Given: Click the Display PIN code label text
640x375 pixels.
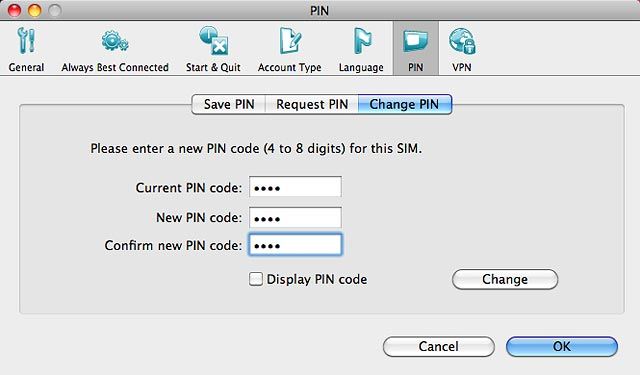Looking at the screenshot, I should [x=317, y=280].
